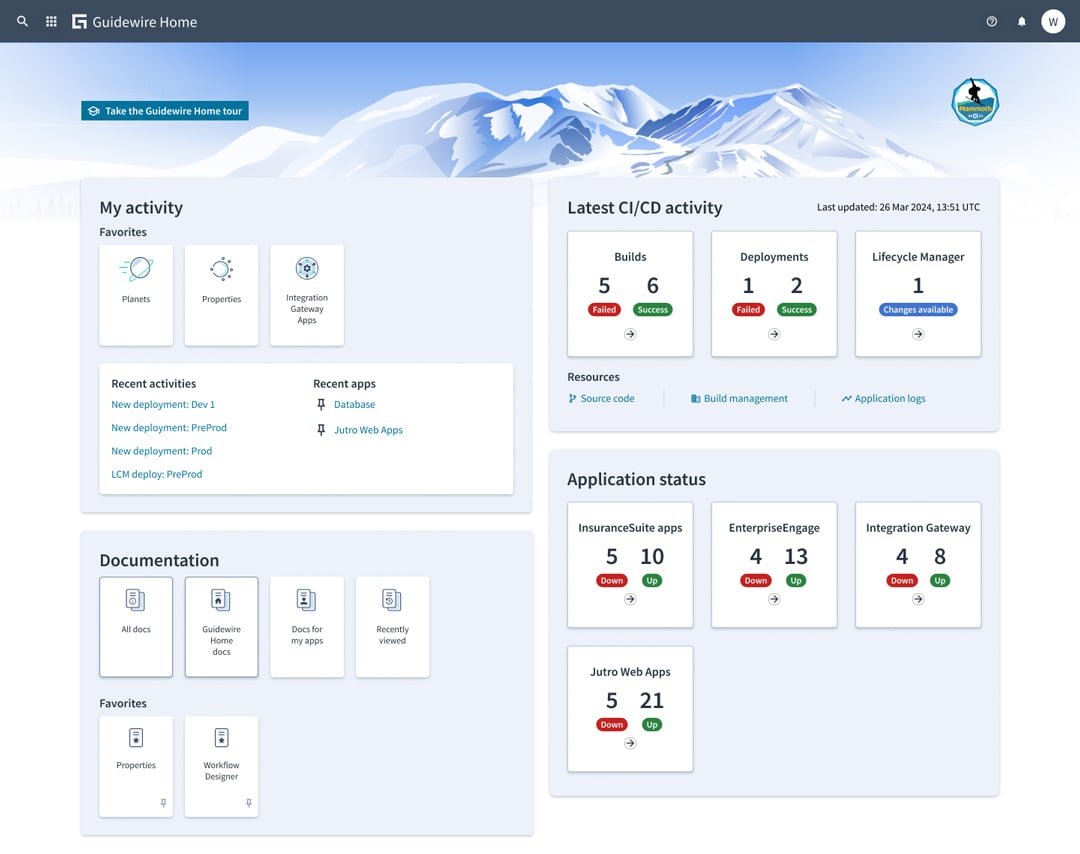
Task: Open the Planets favorite card
Action: [x=136, y=295]
